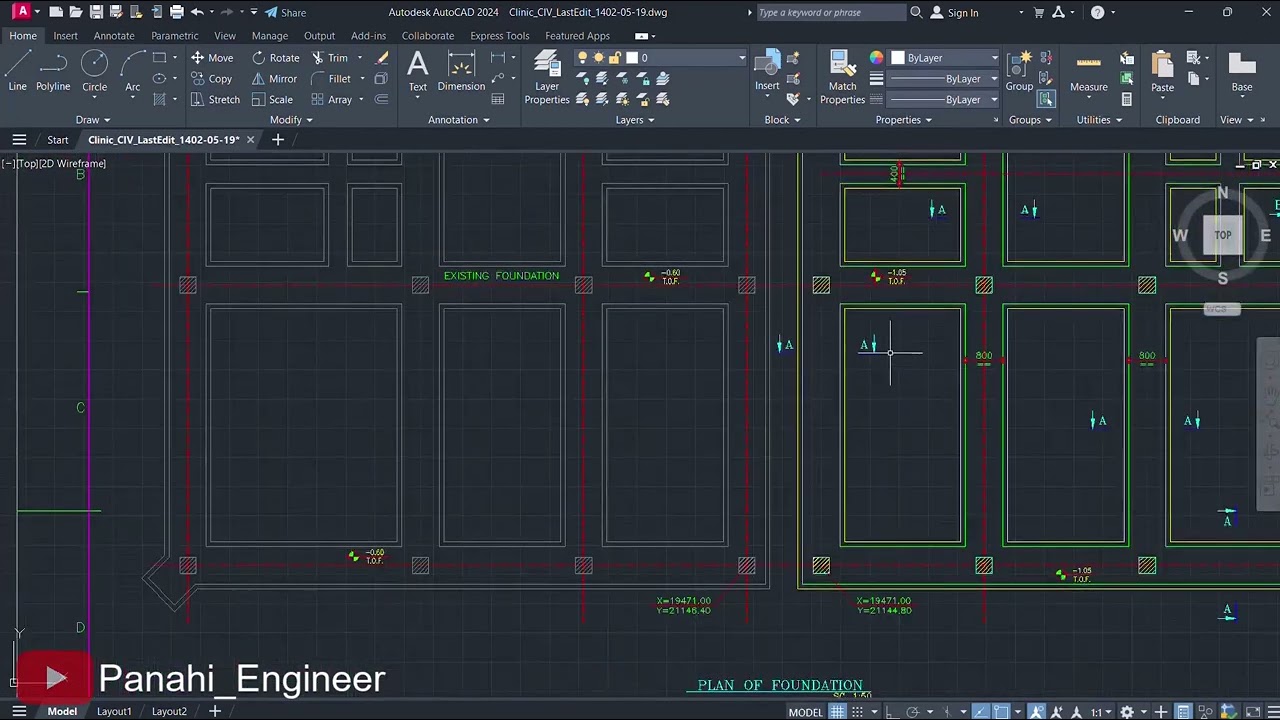Open the annotation scale 1:1 dropdown
The height and width of the screenshot is (720, 1280).
click(1100, 712)
